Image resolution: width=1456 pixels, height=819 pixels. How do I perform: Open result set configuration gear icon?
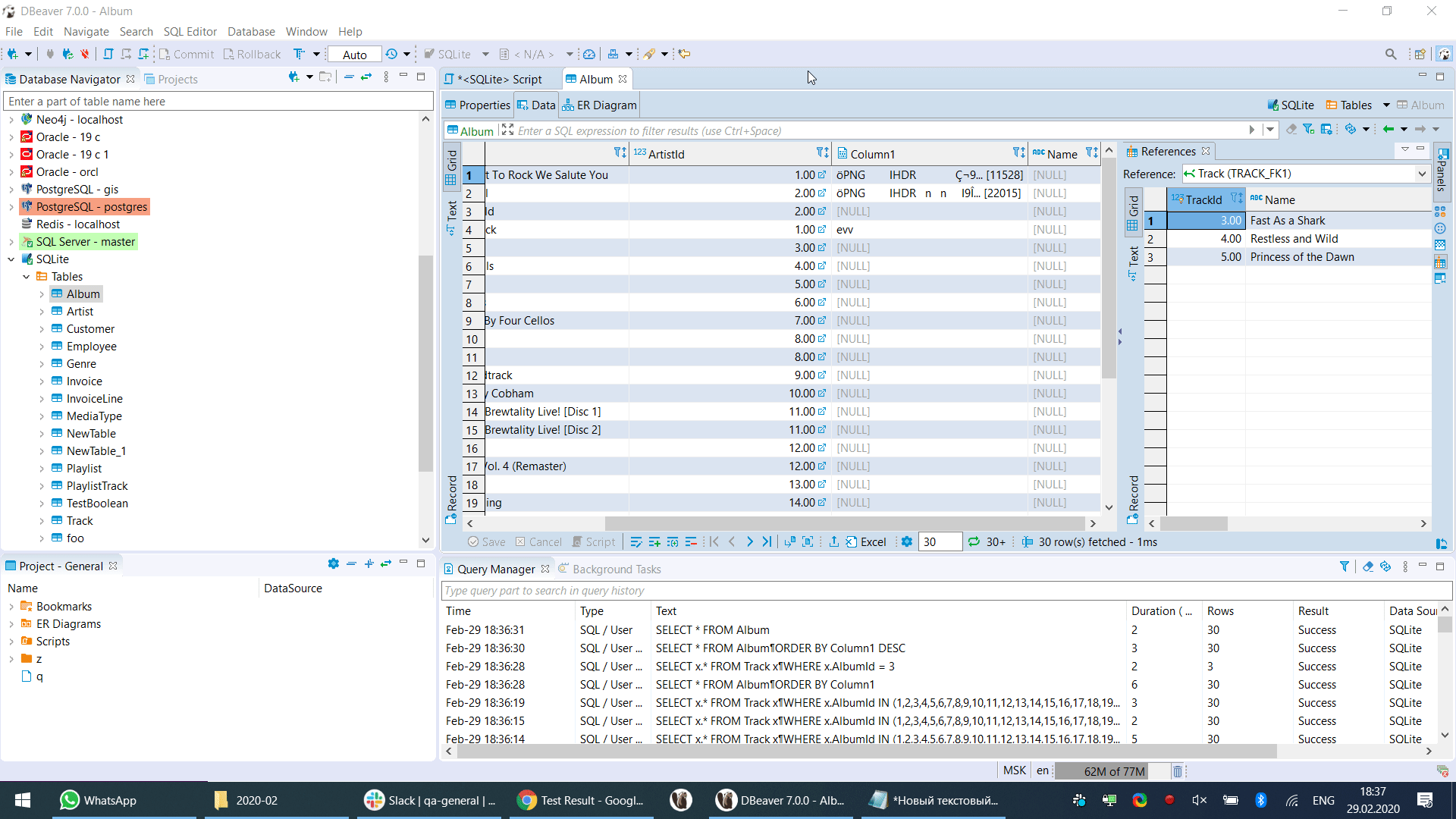(x=907, y=542)
